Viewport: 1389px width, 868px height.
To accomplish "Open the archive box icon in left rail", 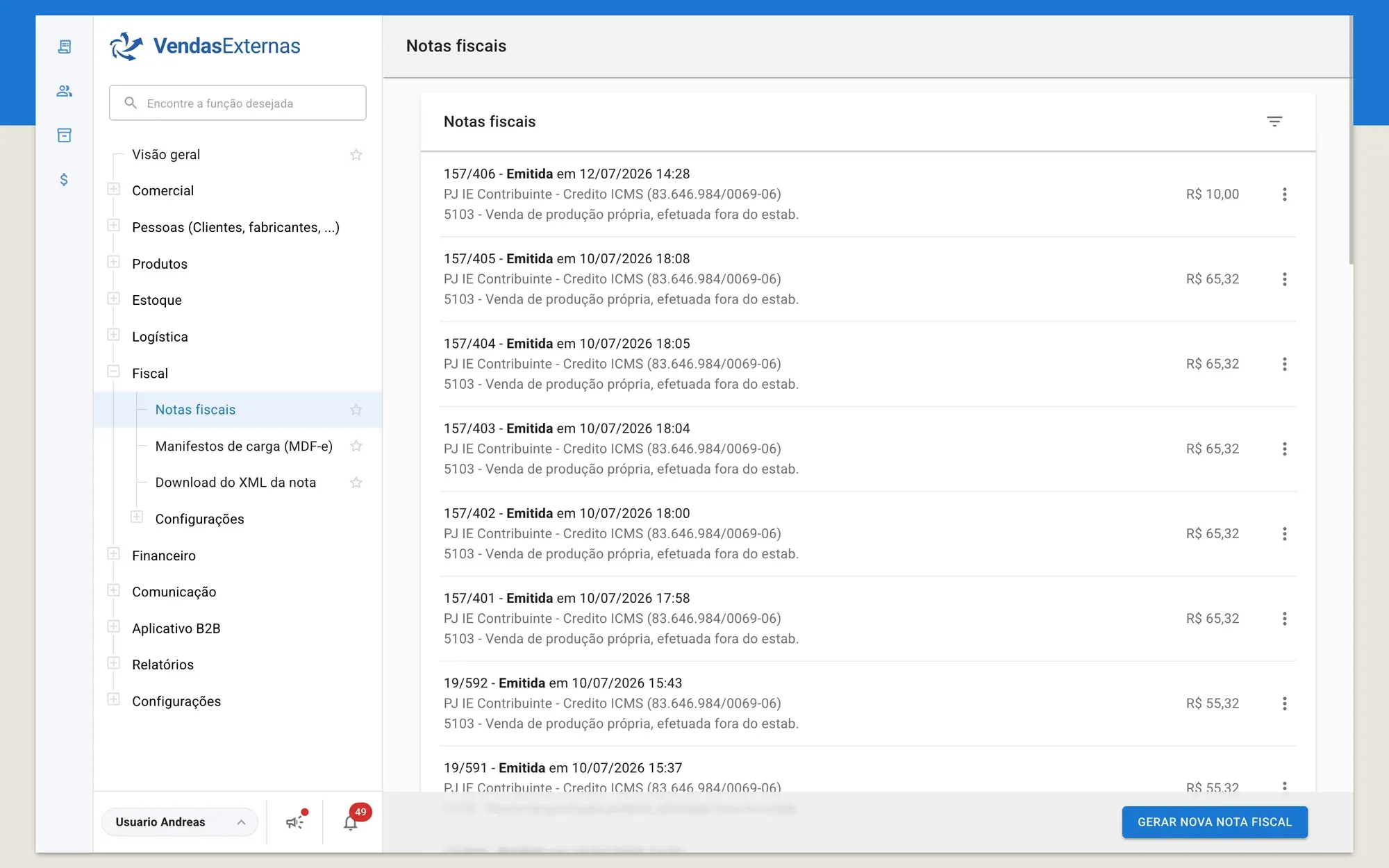I will [x=64, y=135].
